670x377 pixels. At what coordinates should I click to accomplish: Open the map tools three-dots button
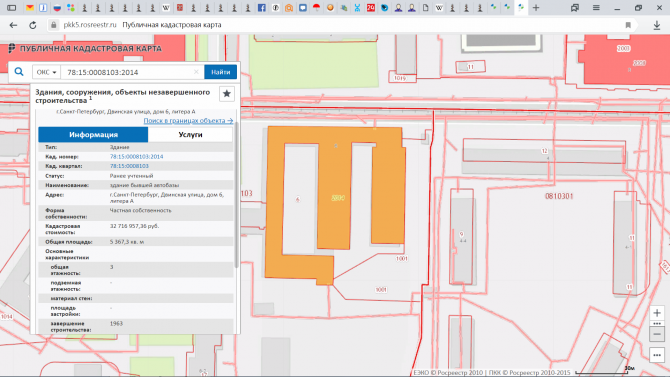point(657,355)
